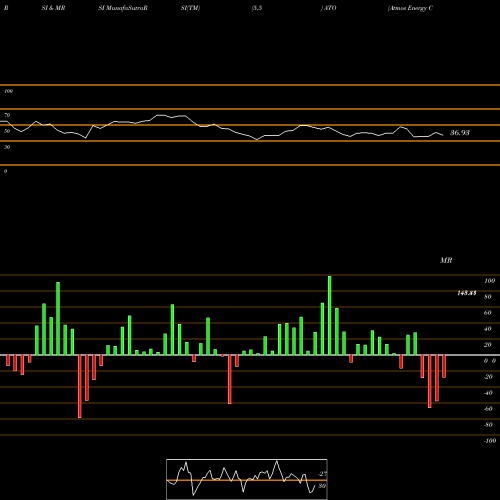500x500 pixels.
Task: Click the 60 label on MR axis
Action: point(487,313)
